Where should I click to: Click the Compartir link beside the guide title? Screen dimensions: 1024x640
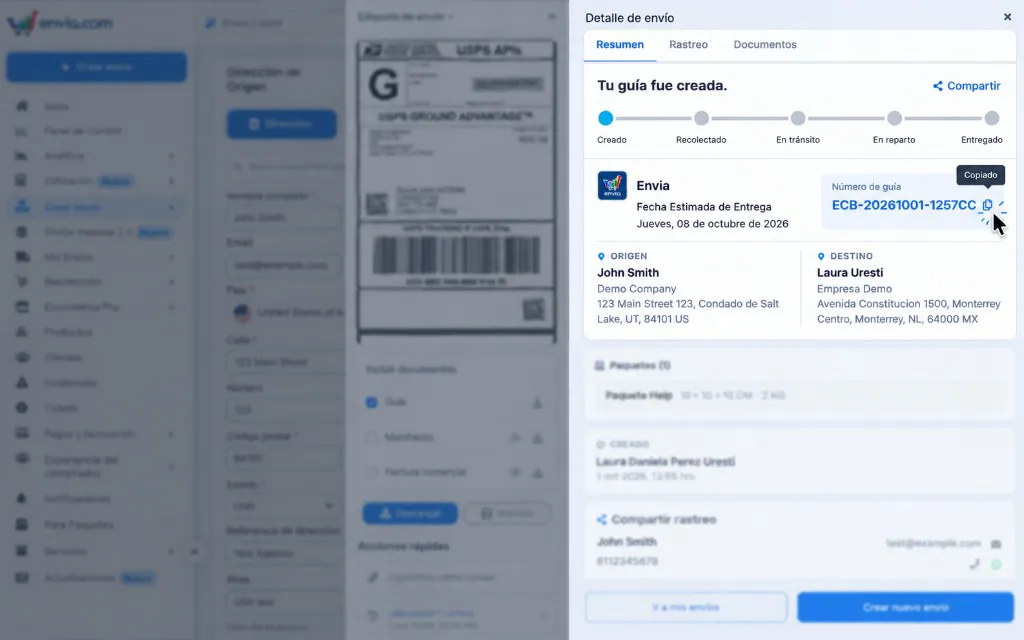967,86
